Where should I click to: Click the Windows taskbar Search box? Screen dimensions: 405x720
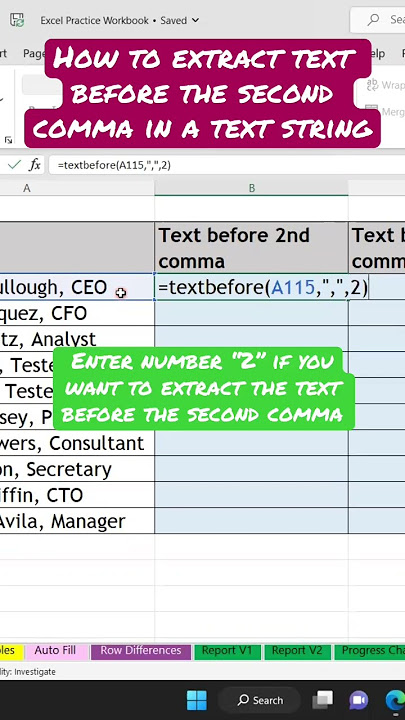(x=260, y=700)
